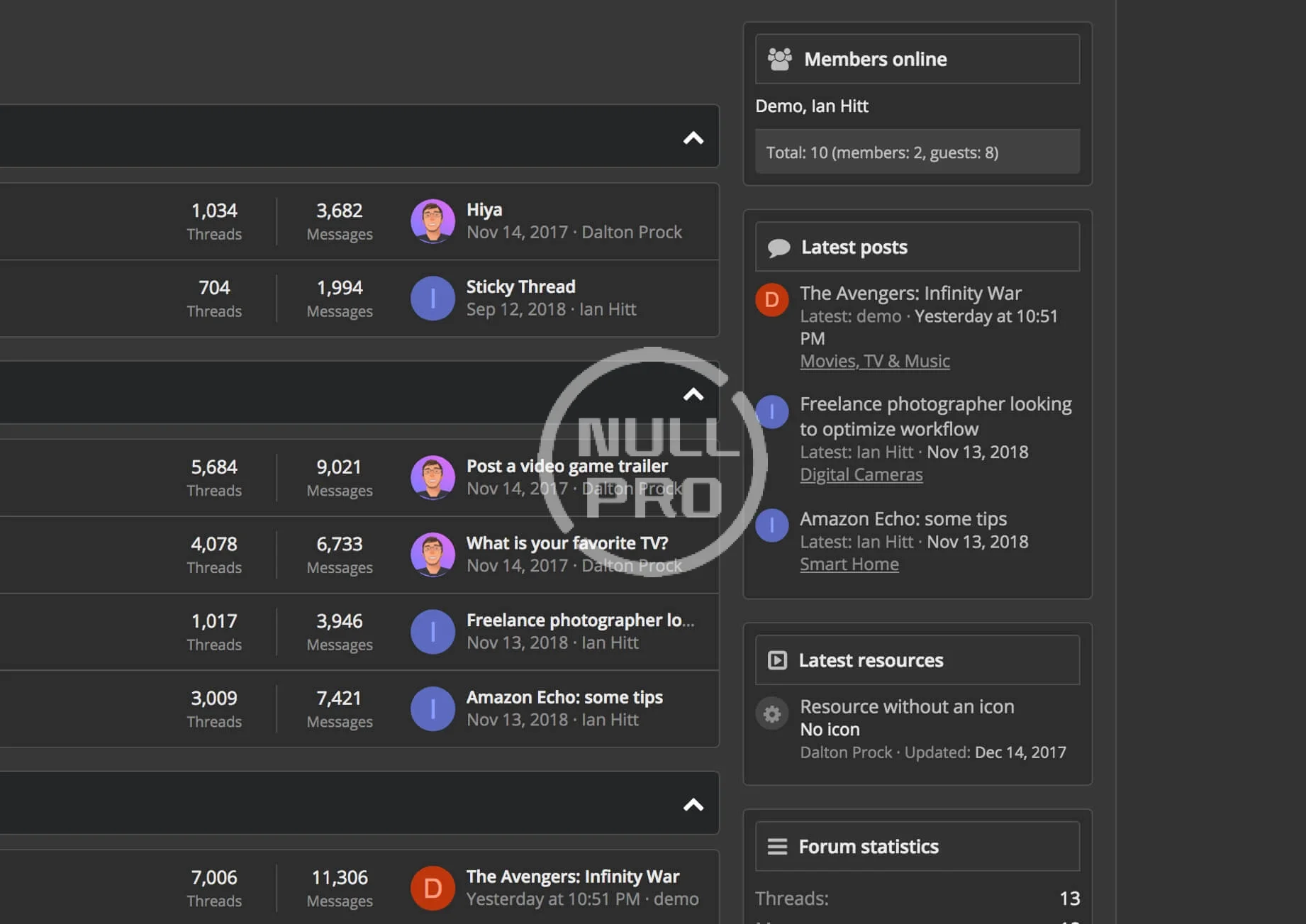Image resolution: width=1306 pixels, height=924 pixels.
Task: Collapse the first forum category with top chevron
Action: tap(693, 138)
